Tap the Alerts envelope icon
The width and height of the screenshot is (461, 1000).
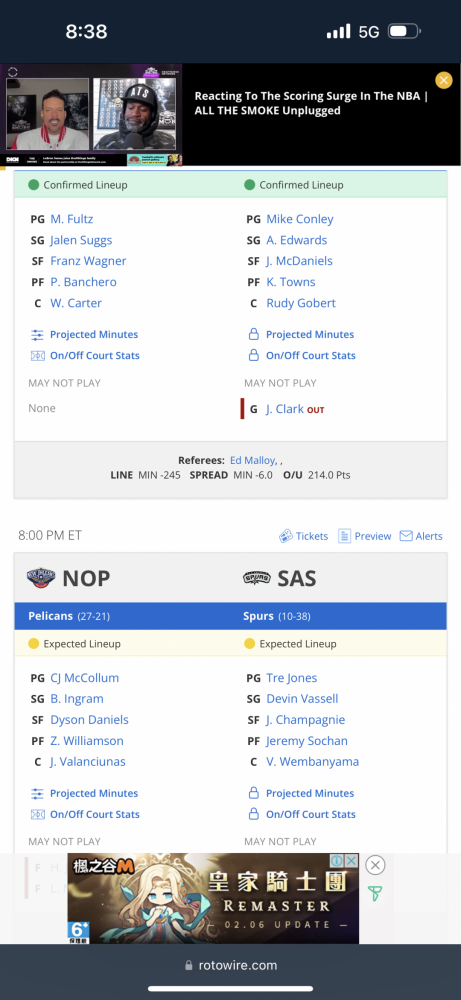406,536
